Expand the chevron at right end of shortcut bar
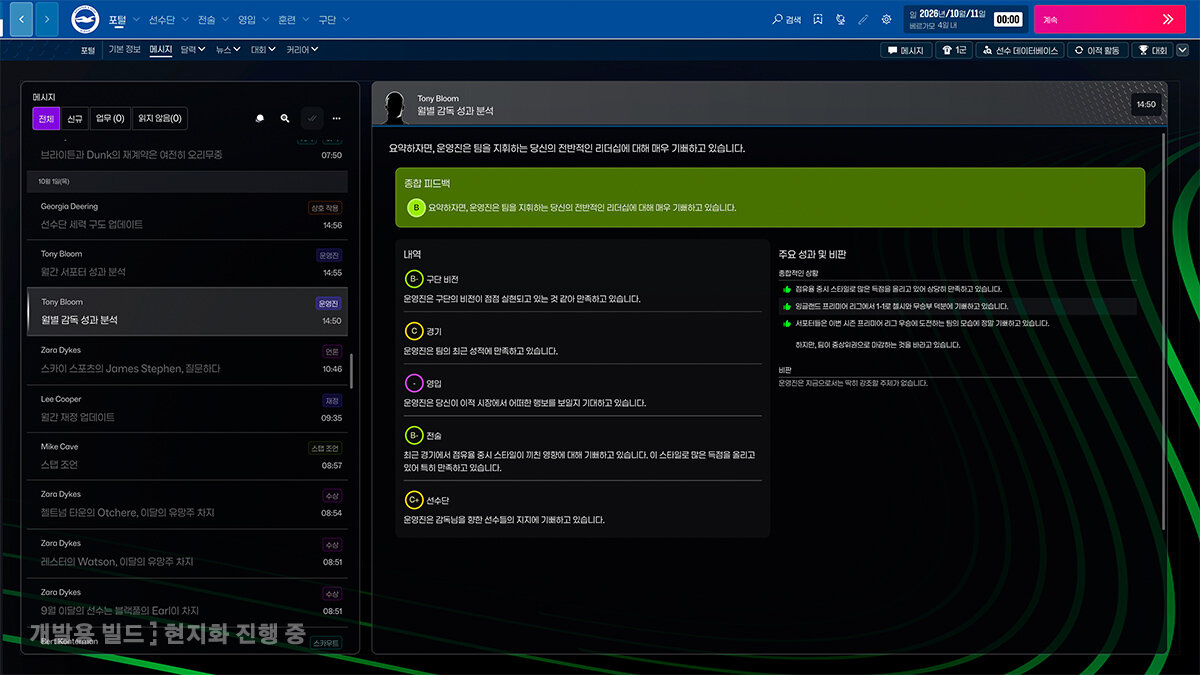This screenshot has width=1200, height=675. coord(1182,50)
